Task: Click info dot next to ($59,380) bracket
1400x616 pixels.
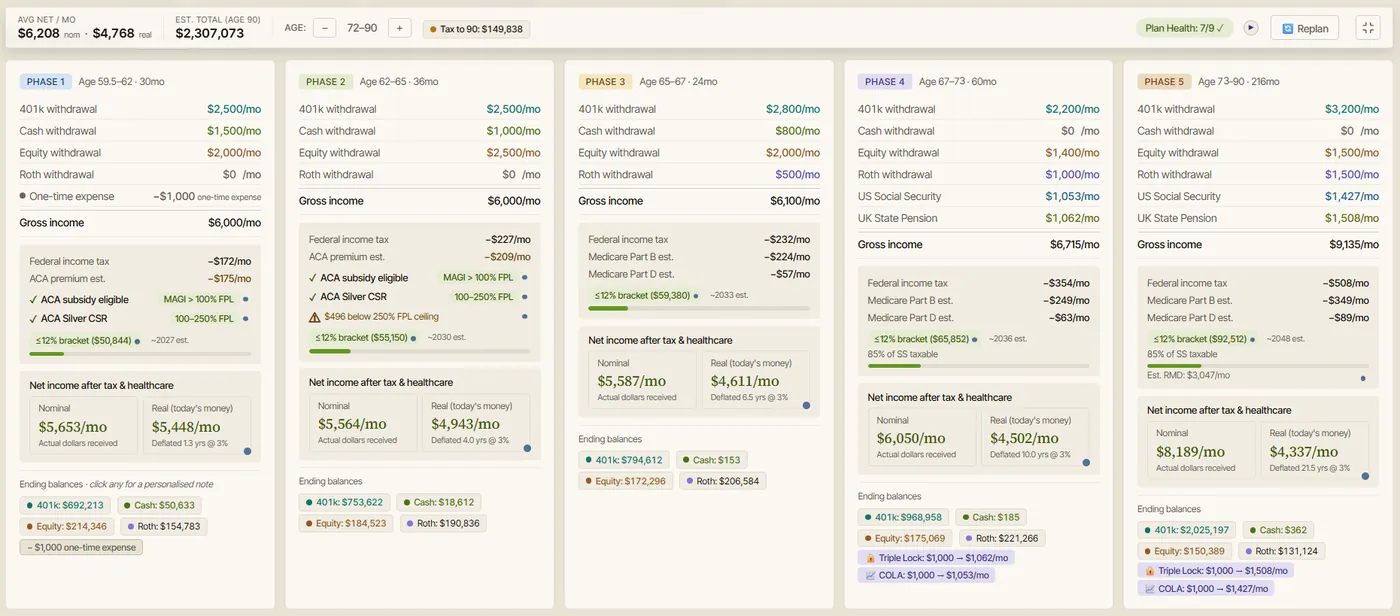Action: click(696, 296)
